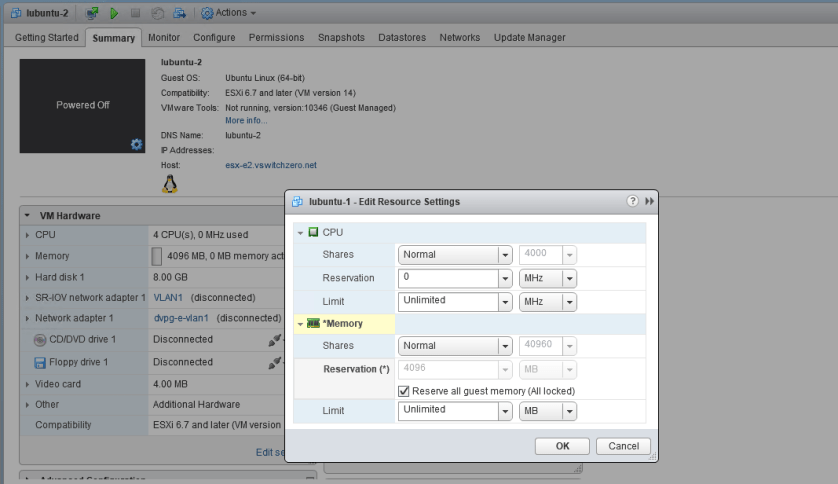Image resolution: width=838 pixels, height=484 pixels.
Task: Click the Floppy drive 1 connect plug icon
Action: pyautogui.click(x=274, y=362)
